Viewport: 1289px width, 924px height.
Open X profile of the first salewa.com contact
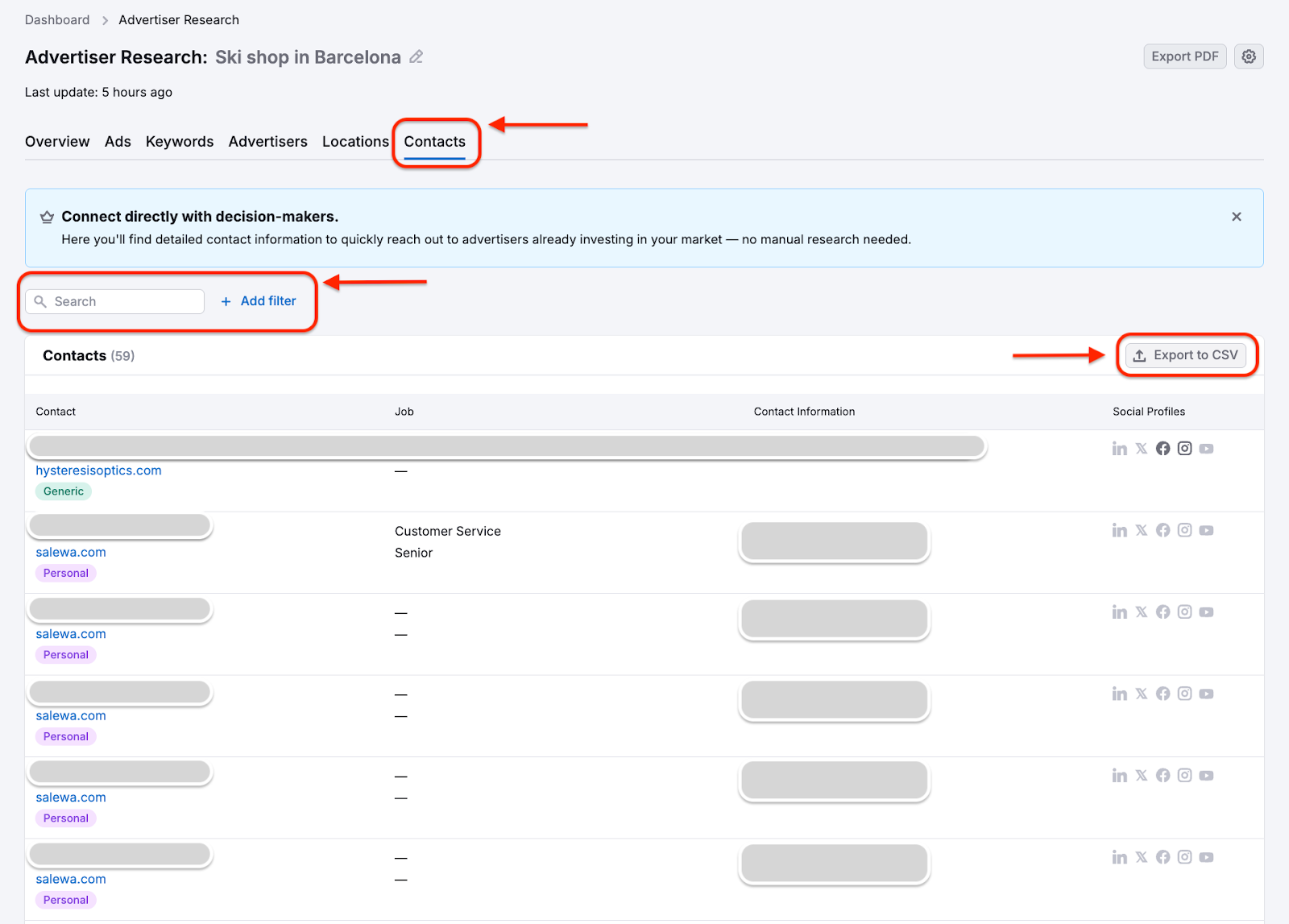pos(1141,530)
